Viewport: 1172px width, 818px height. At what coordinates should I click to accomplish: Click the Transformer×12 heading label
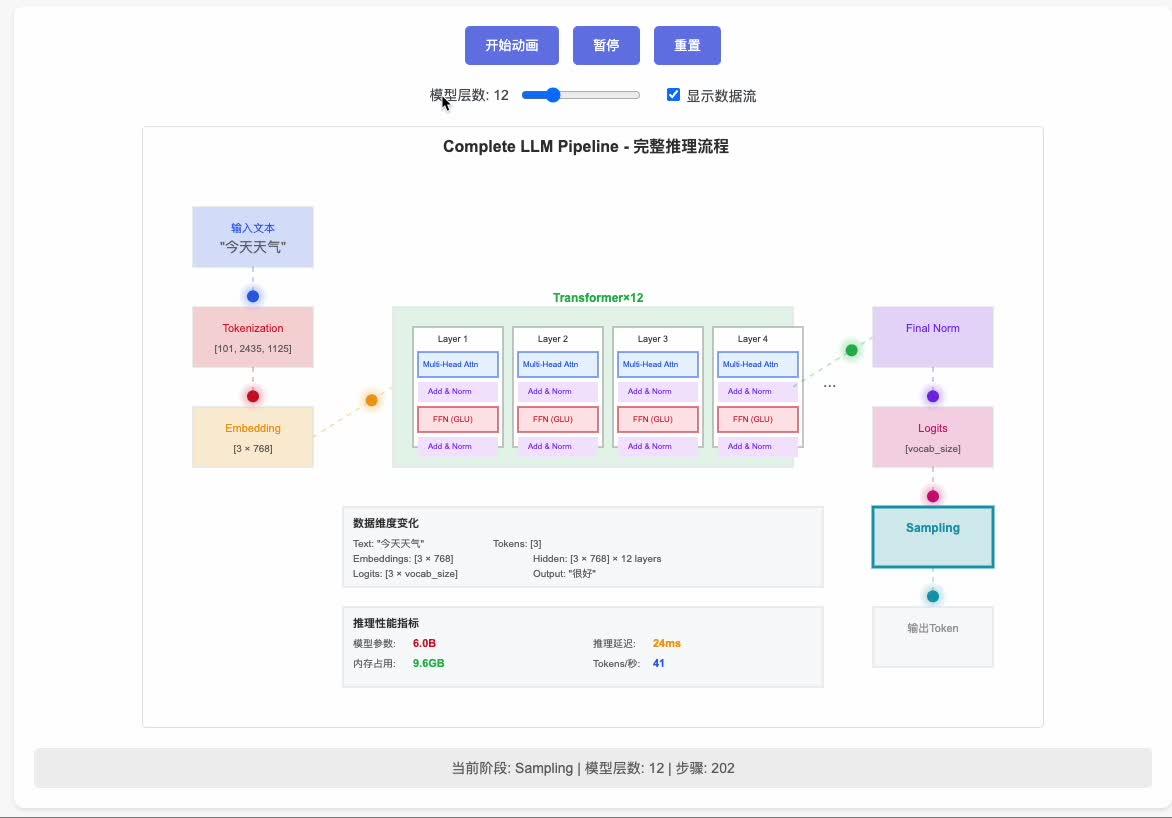point(597,297)
